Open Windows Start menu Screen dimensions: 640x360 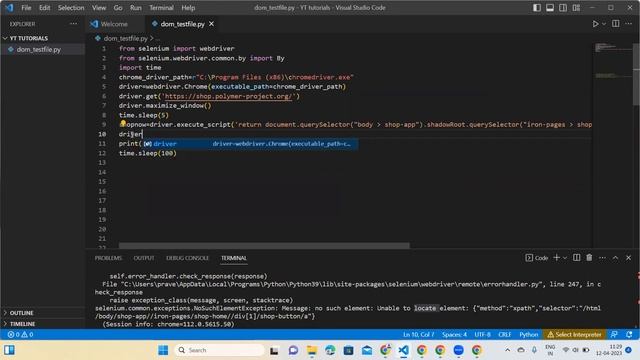pos(163,350)
